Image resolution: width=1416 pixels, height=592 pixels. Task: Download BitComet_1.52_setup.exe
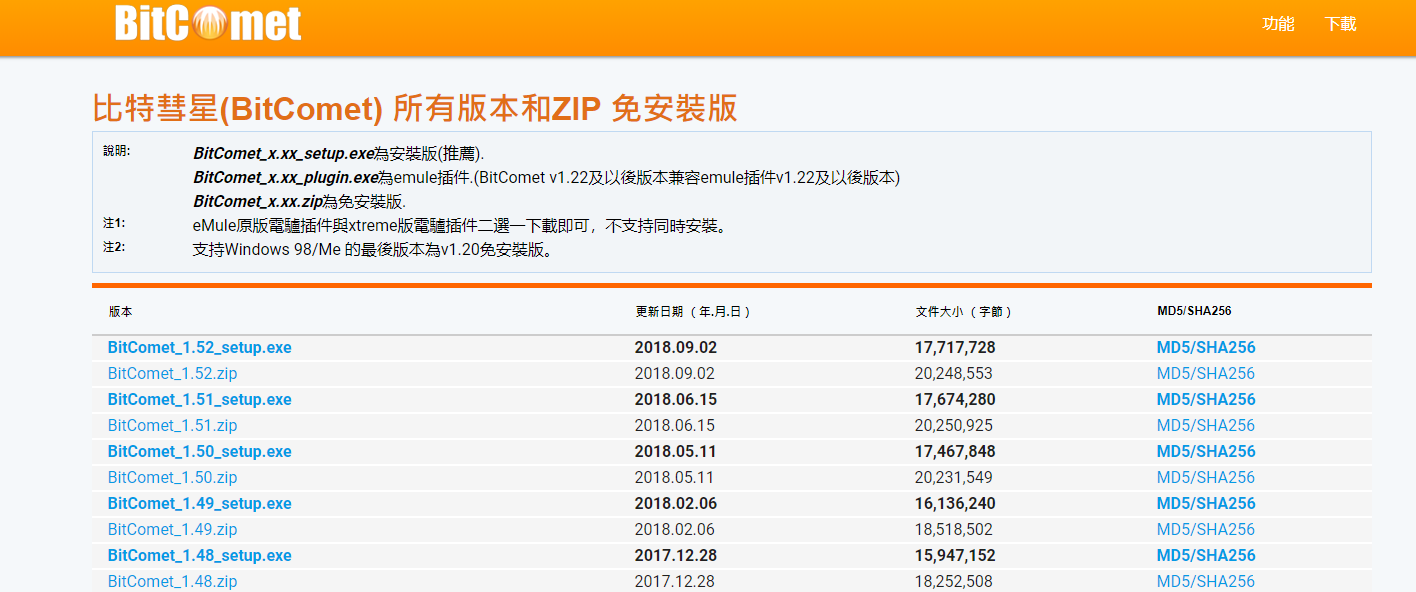(x=200, y=348)
